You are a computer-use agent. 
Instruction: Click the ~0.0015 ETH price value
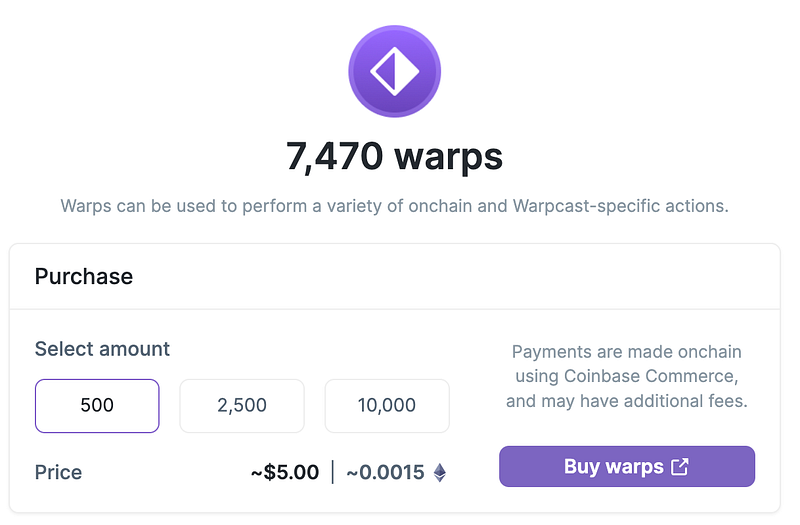click(385, 472)
